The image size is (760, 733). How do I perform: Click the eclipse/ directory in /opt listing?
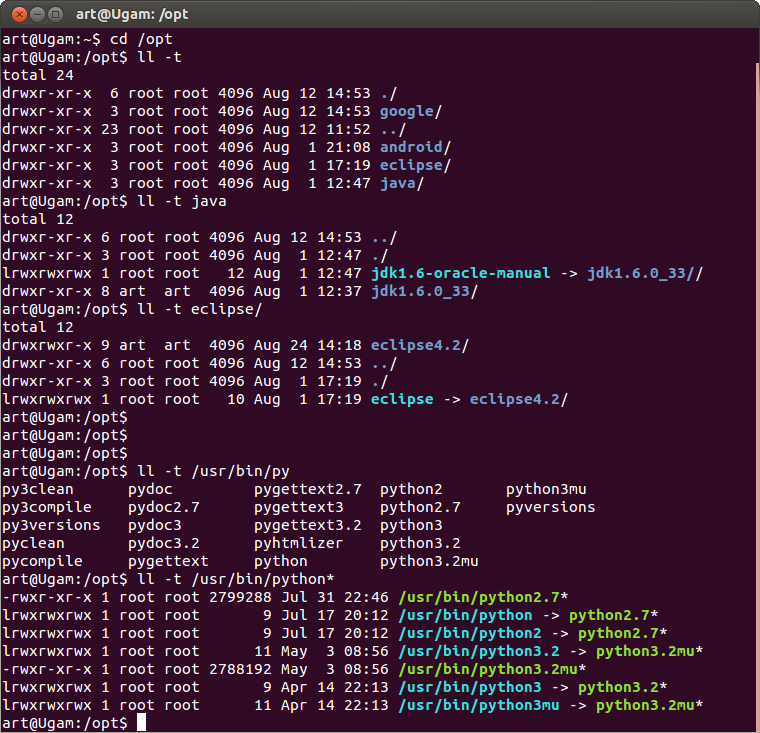click(415, 165)
